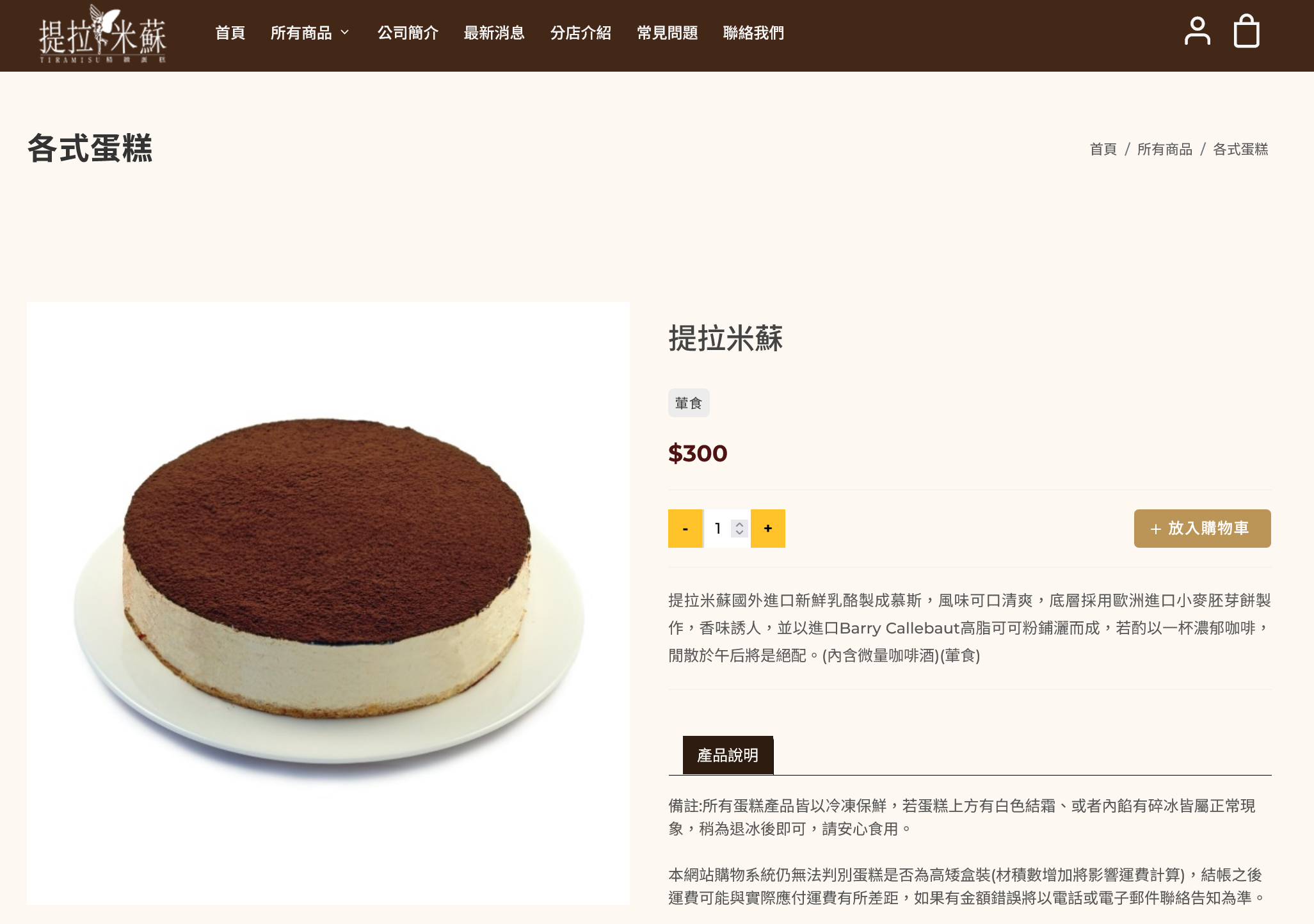The width and height of the screenshot is (1314, 924).
Task: Go to 首頁 in the navigation bar
Action: (x=230, y=33)
